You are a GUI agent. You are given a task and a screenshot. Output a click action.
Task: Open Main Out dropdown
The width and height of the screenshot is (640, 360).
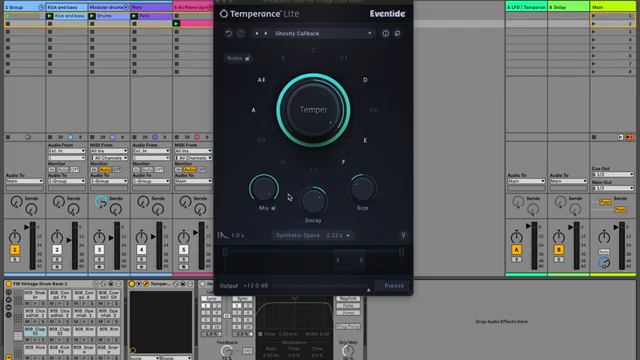[613, 188]
